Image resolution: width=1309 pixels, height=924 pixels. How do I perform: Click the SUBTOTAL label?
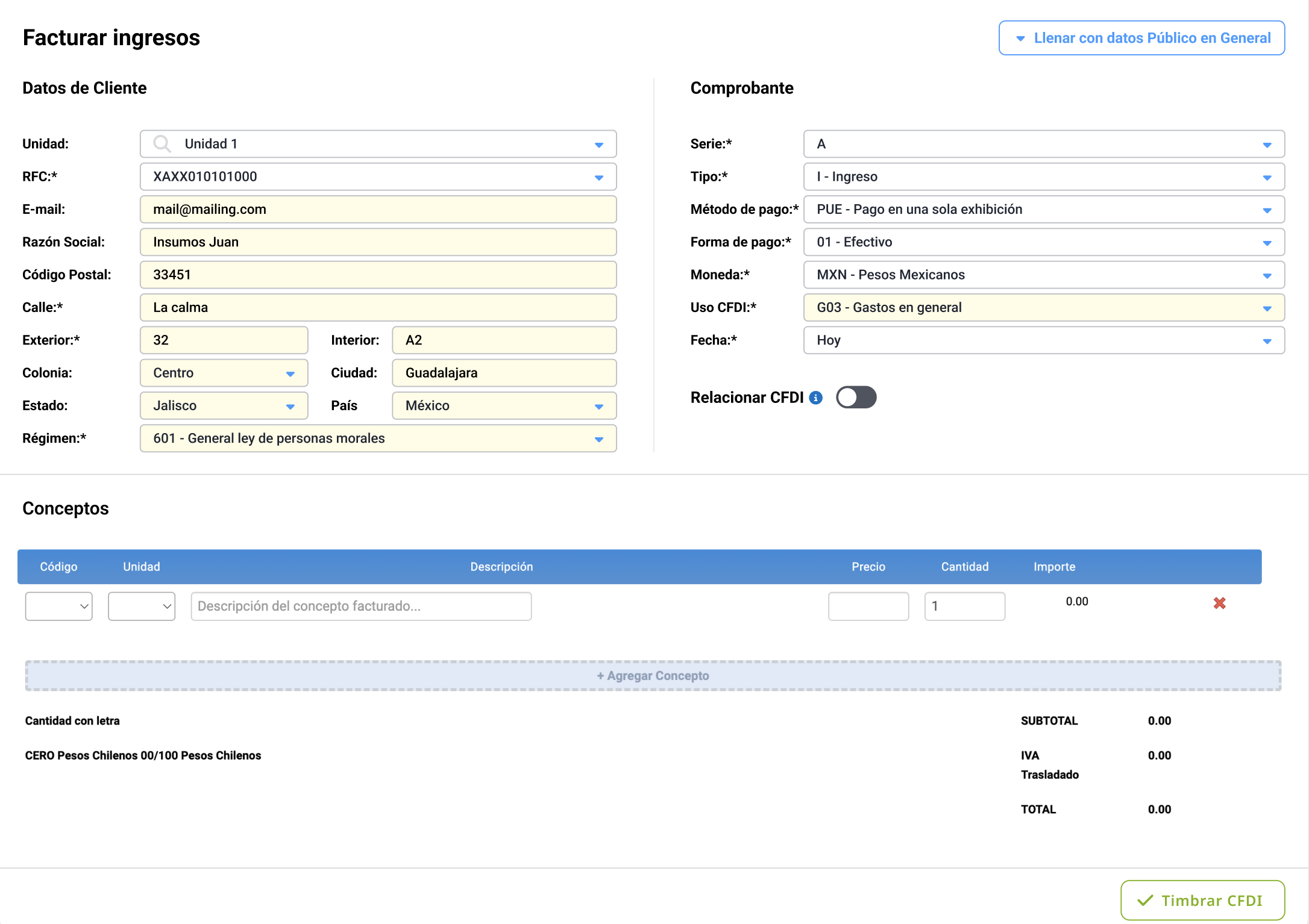pos(1049,721)
